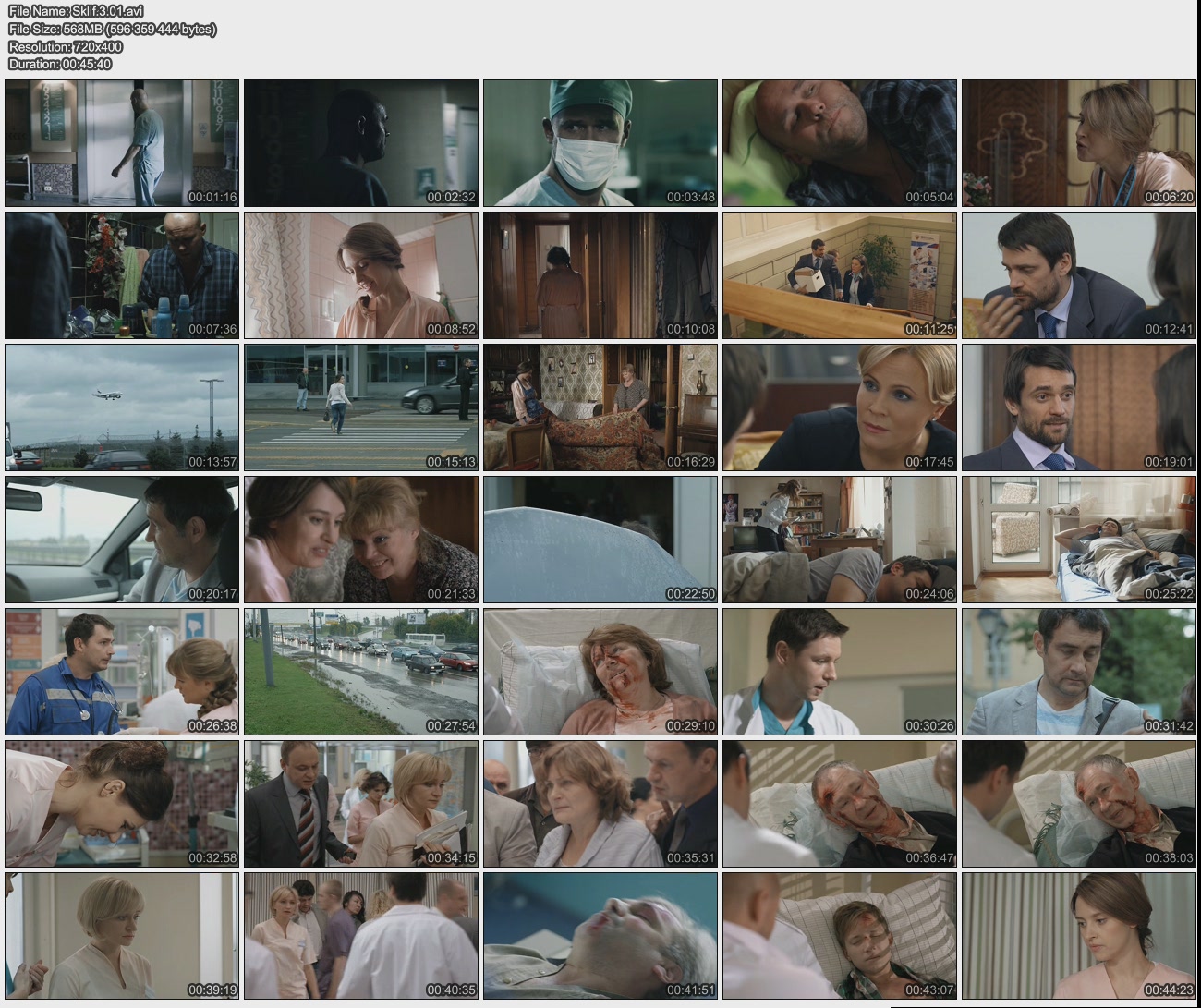
Task: Click the blonde woman frame at 00:17:45
Action: [x=840, y=407]
